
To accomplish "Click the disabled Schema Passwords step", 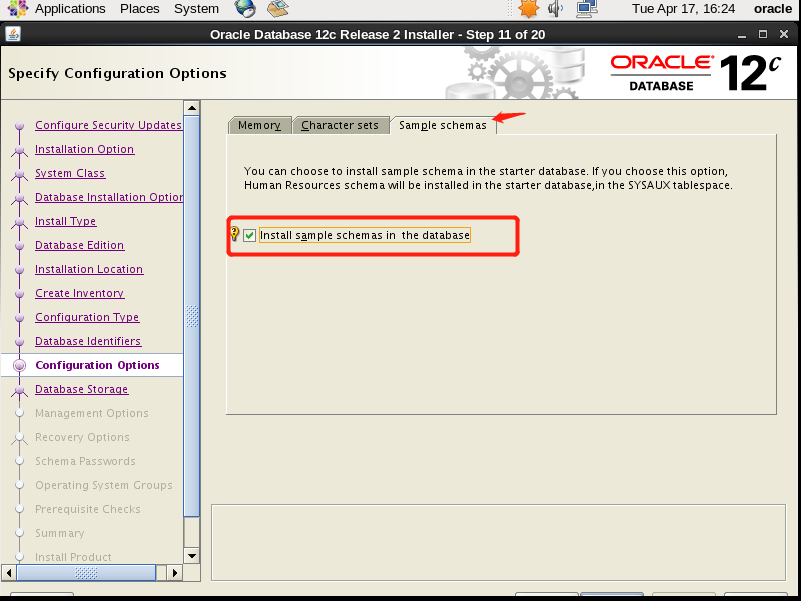I will coord(85,461).
